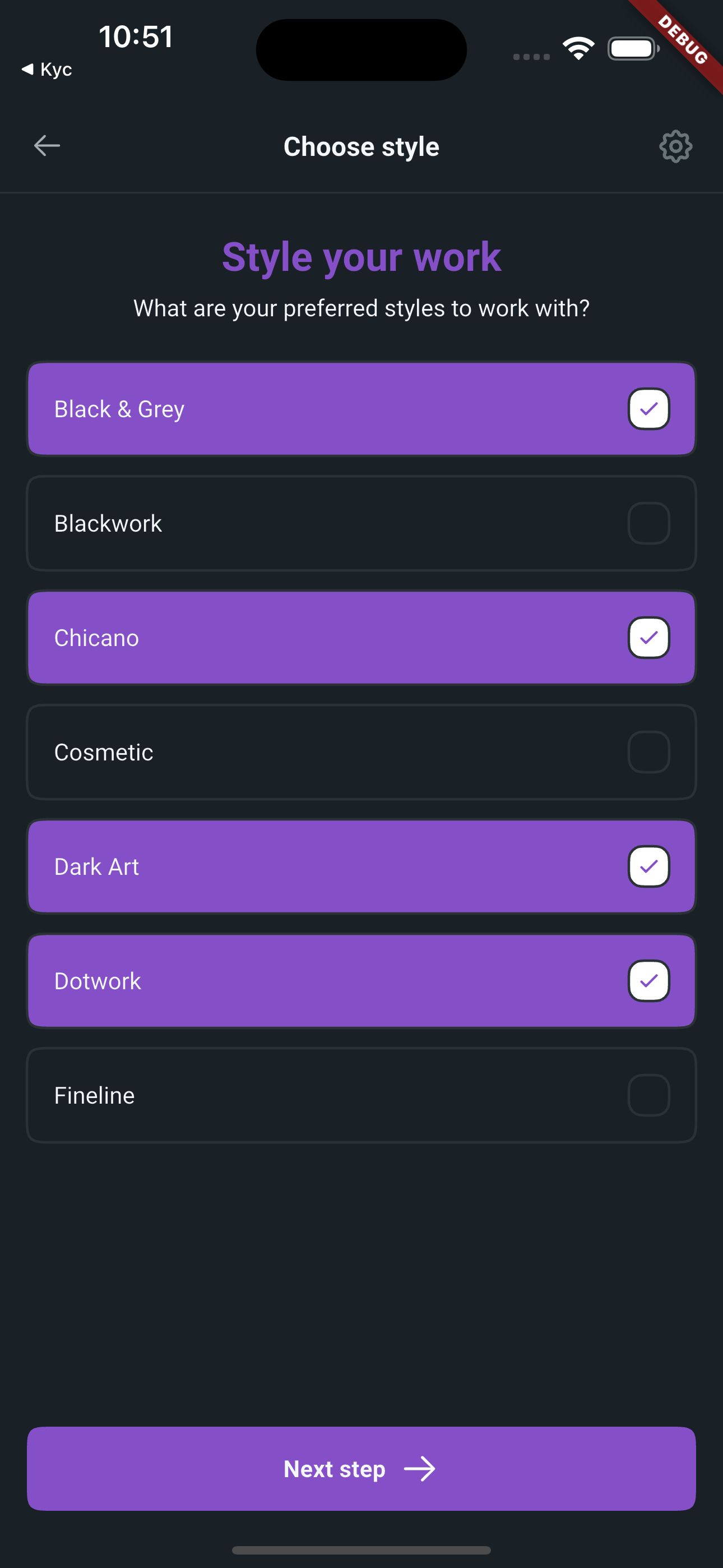Tap the Choose style title
Image resolution: width=723 pixels, height=1568 pixels.
(361, 147)
